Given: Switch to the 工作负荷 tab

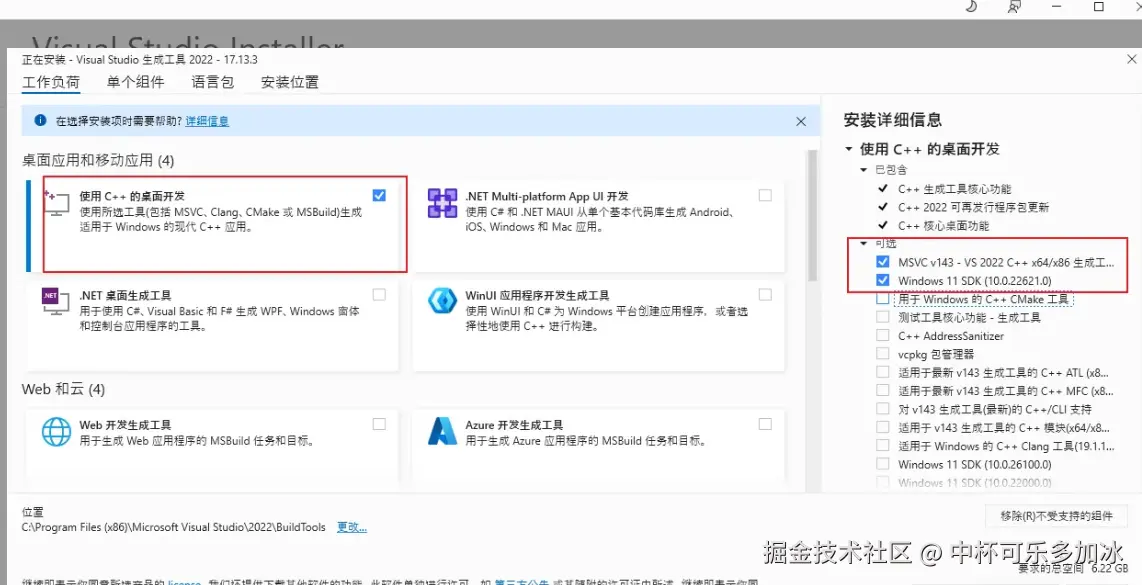Looking at the screenshot, I should click(x=51, y=82).
